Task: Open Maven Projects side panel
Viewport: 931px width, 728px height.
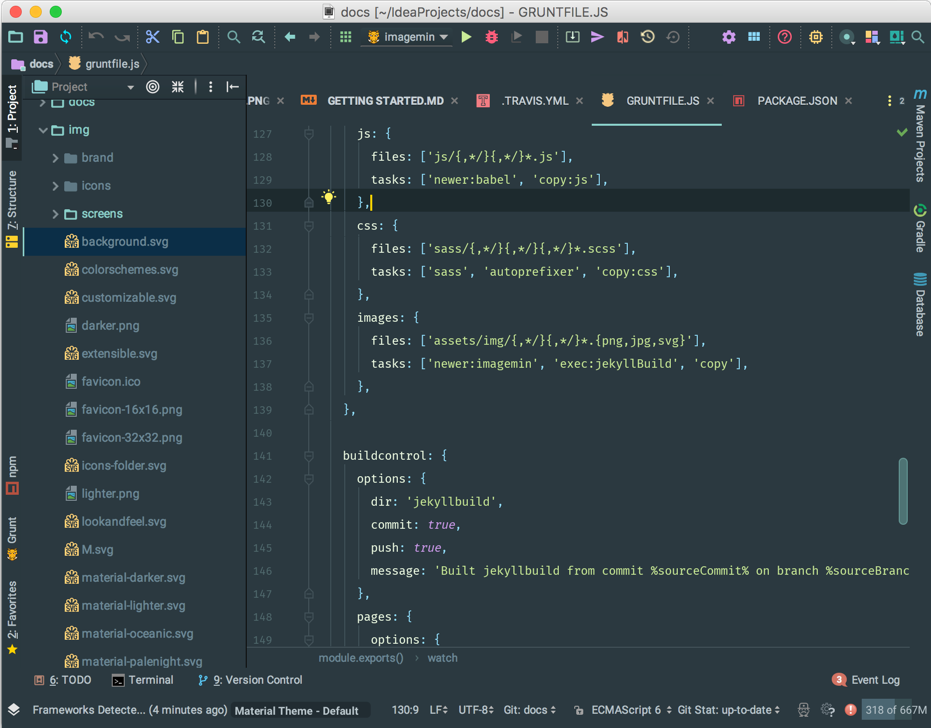Action: (920, 135)
